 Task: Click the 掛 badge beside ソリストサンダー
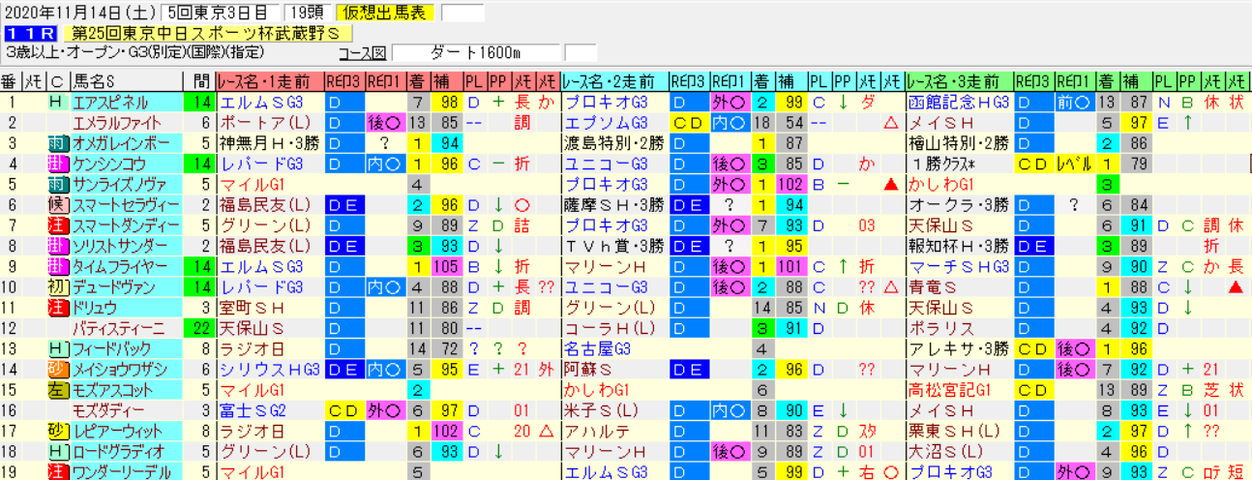pyautogui.click(x=57, y=245)
